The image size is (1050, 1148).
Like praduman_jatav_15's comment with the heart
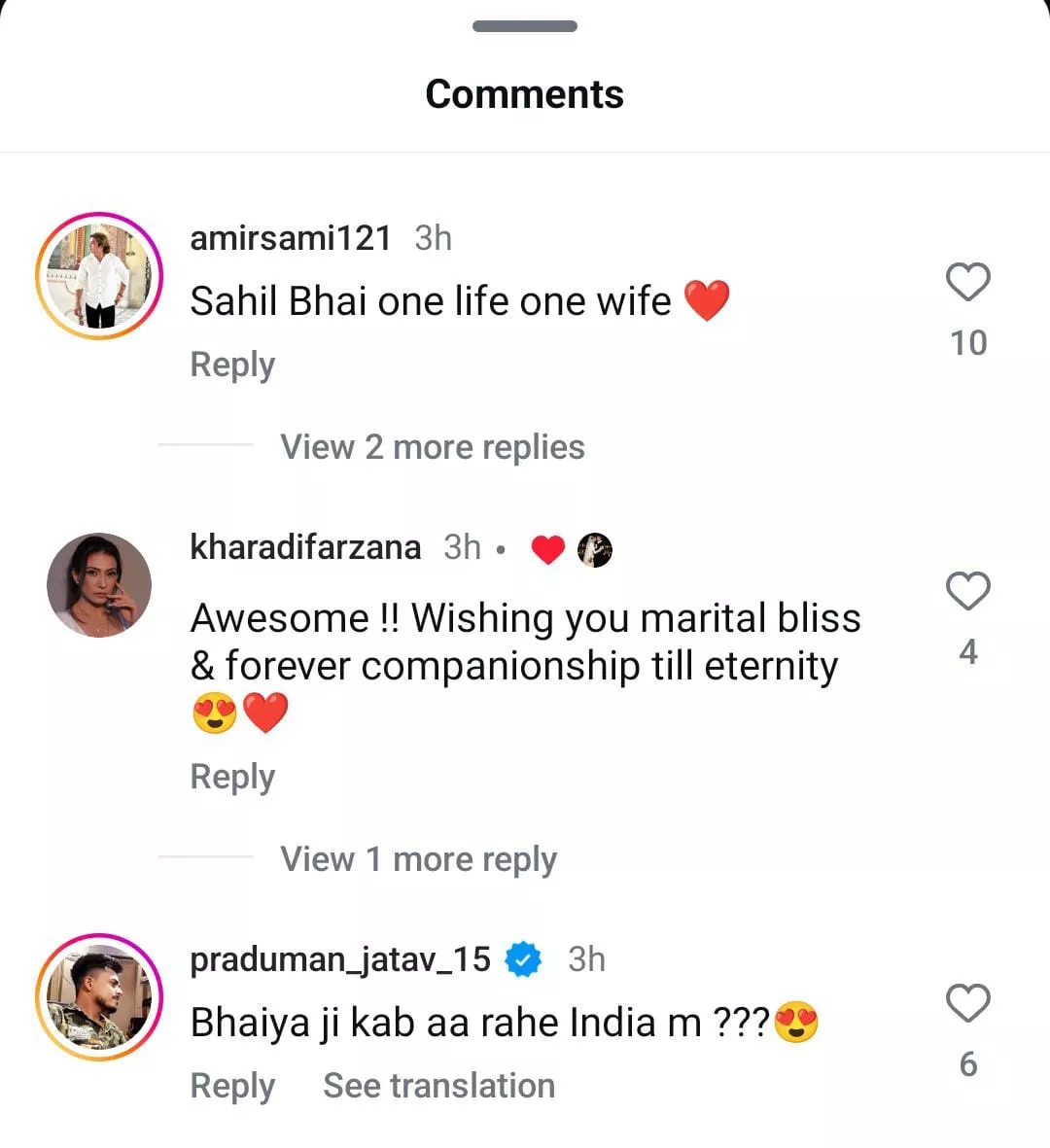click(x=967, y=1004)
